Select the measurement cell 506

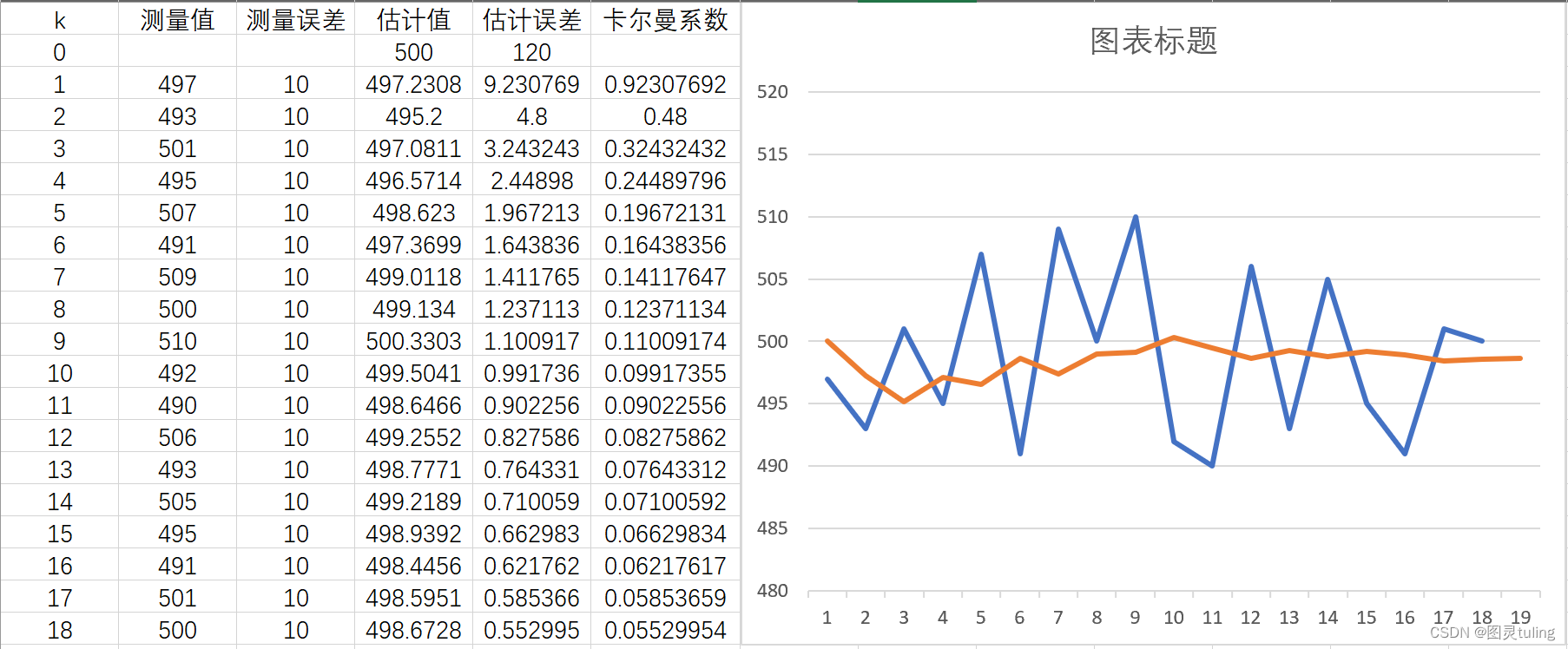[177, 437]
